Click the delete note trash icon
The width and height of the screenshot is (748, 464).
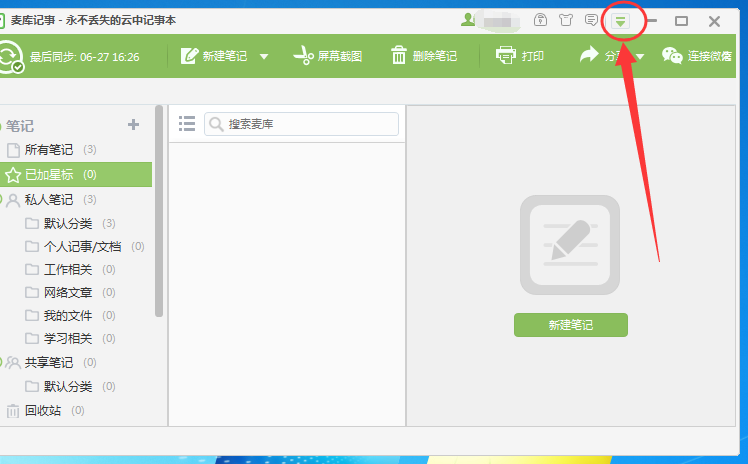point(399,55)
